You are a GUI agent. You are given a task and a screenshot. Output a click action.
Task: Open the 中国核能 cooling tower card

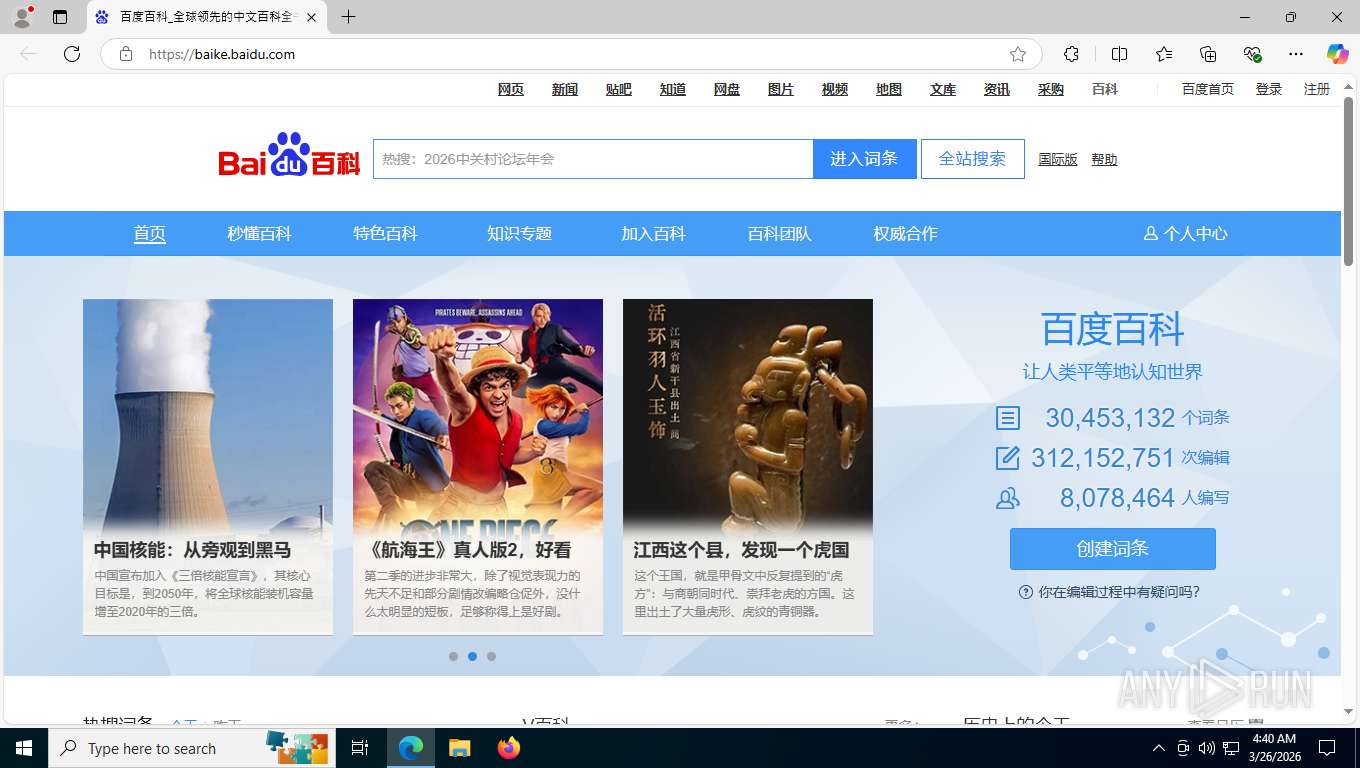208,466
